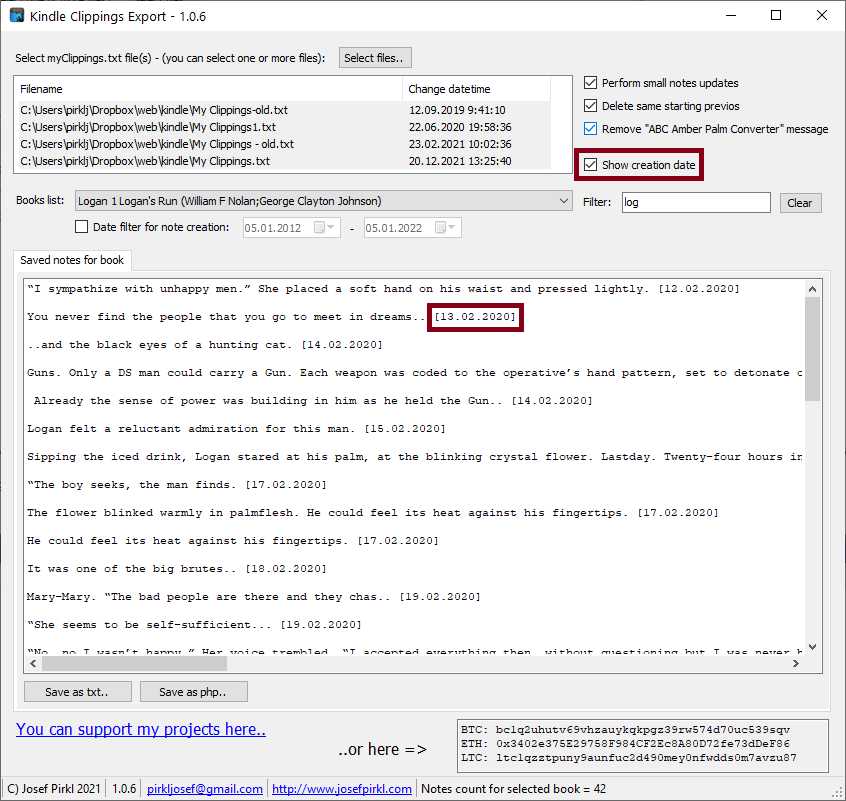Image resolution: width=846 pixels, height=801 pixels.
Task: Open the start date calendar picker
Action: point(325,228)
